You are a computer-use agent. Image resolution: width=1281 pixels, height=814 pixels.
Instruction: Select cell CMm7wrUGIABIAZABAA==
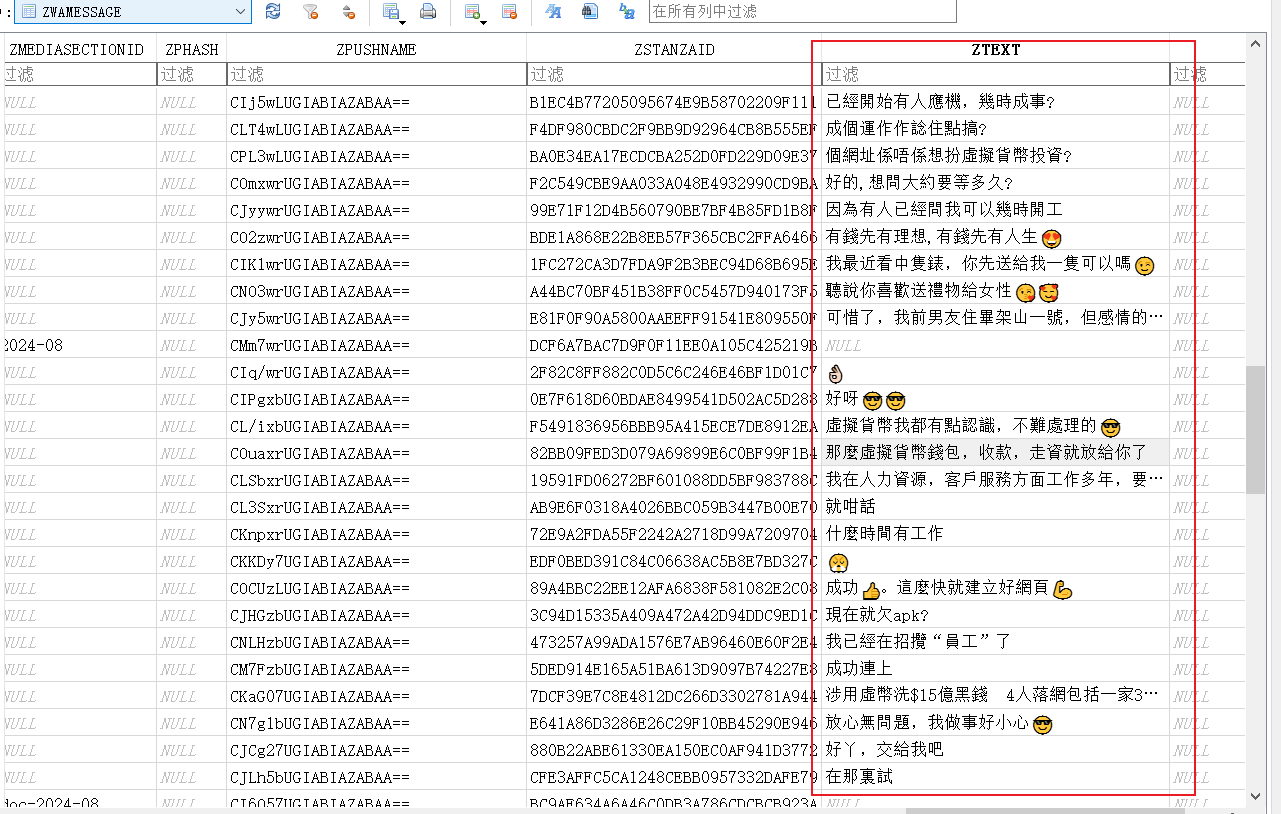click(x=377, y=345)
